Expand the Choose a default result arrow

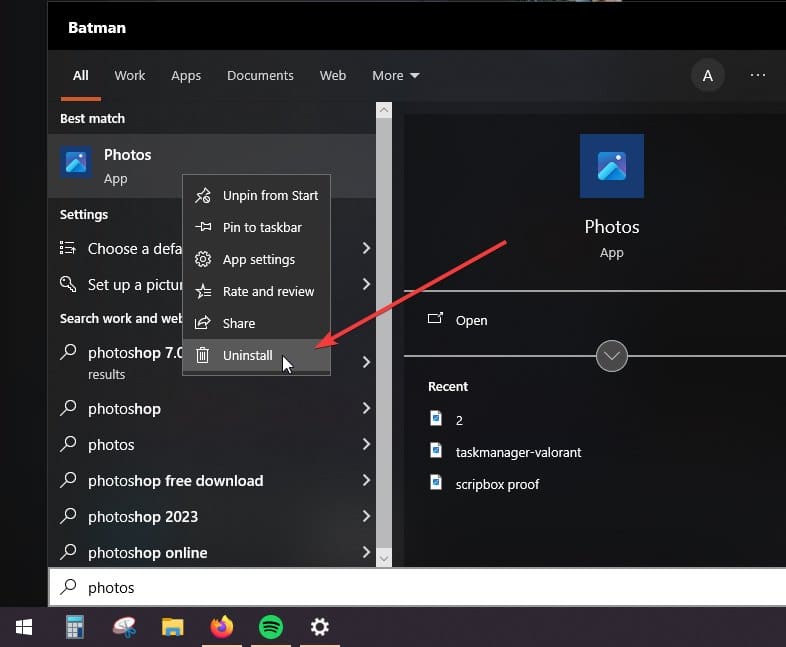[x=366, y=248]
